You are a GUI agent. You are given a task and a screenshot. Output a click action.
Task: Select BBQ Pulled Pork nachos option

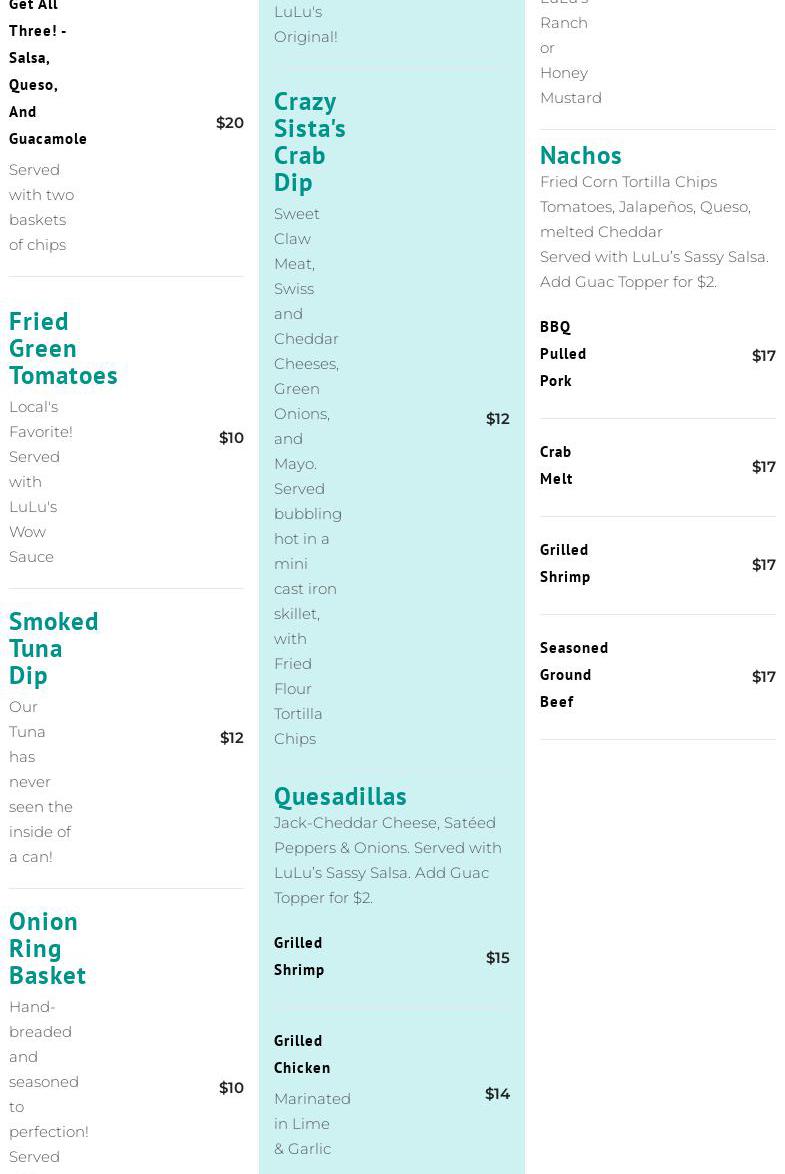(x=563, y=354)
